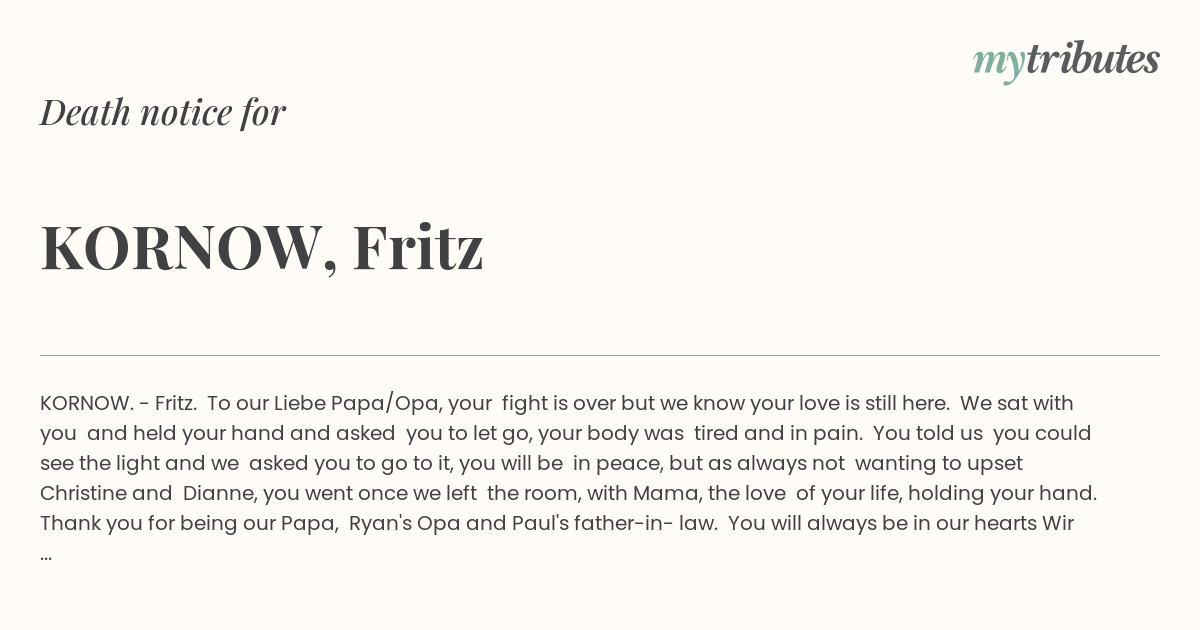Click the name heading "KORNOW, Fritz"
The image size is (1200, 630).
(x=262, y=247)
